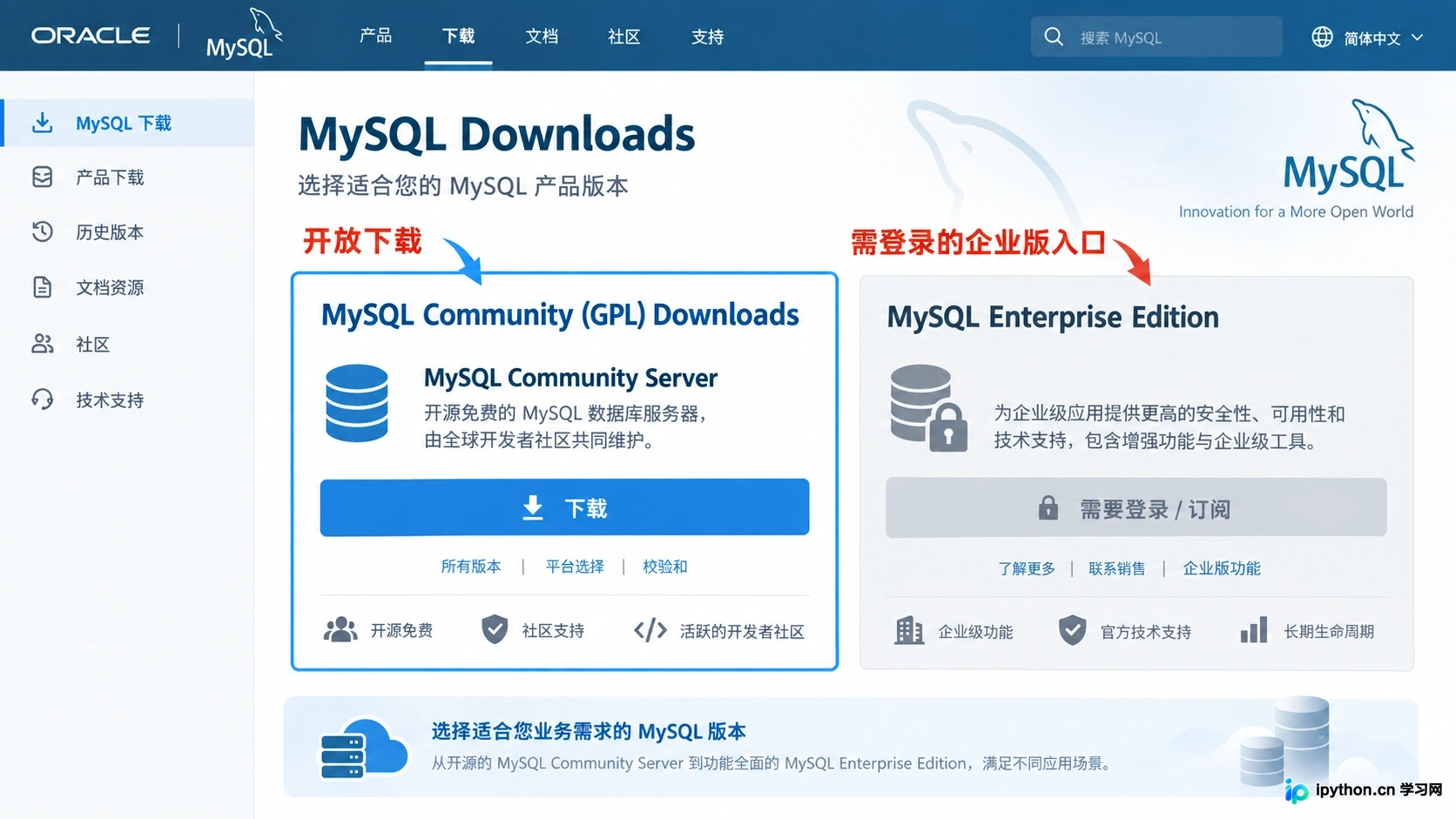
Task: Focus the 搜索 MySQL search field
Action: 1156,37
